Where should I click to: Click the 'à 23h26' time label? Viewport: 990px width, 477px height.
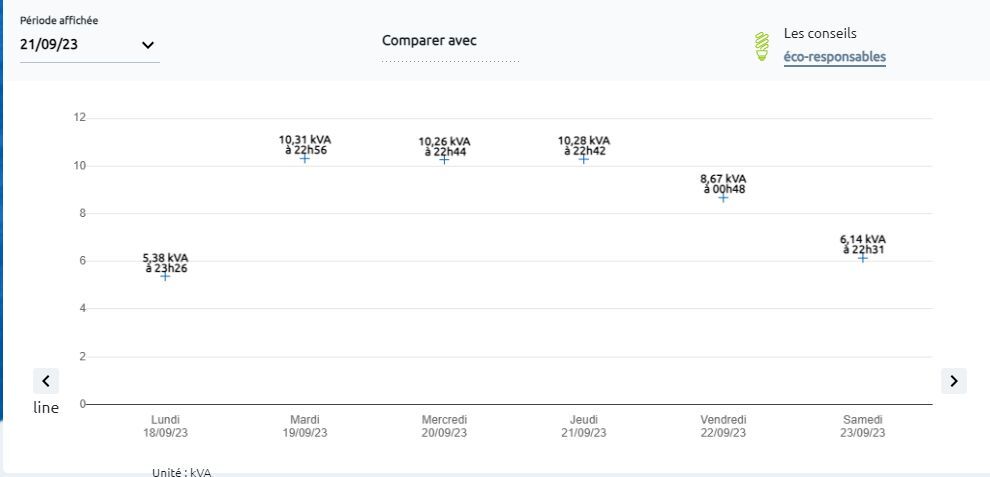click(x=166, y=268)
